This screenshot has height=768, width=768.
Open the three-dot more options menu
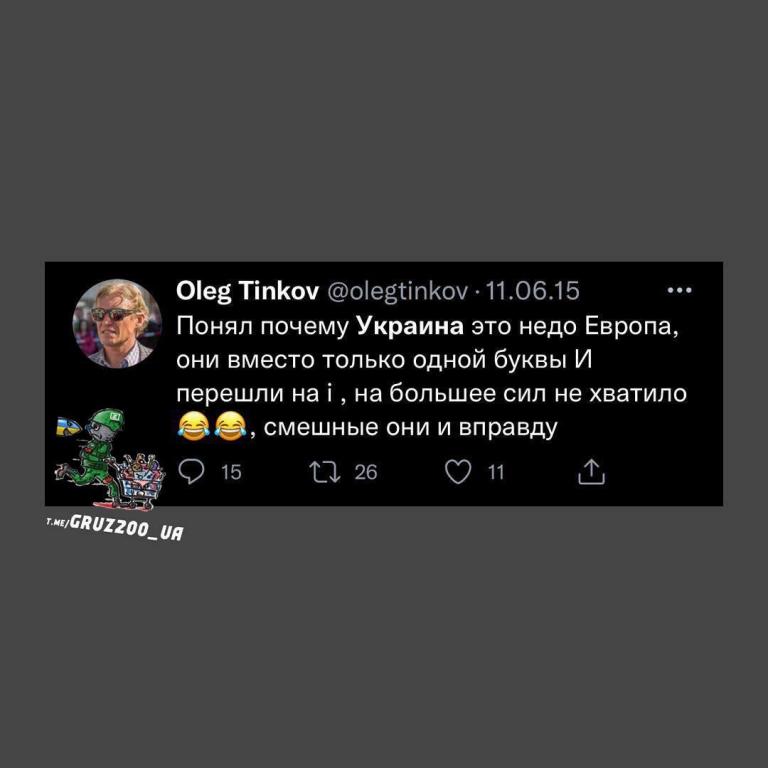coord(679,291)
